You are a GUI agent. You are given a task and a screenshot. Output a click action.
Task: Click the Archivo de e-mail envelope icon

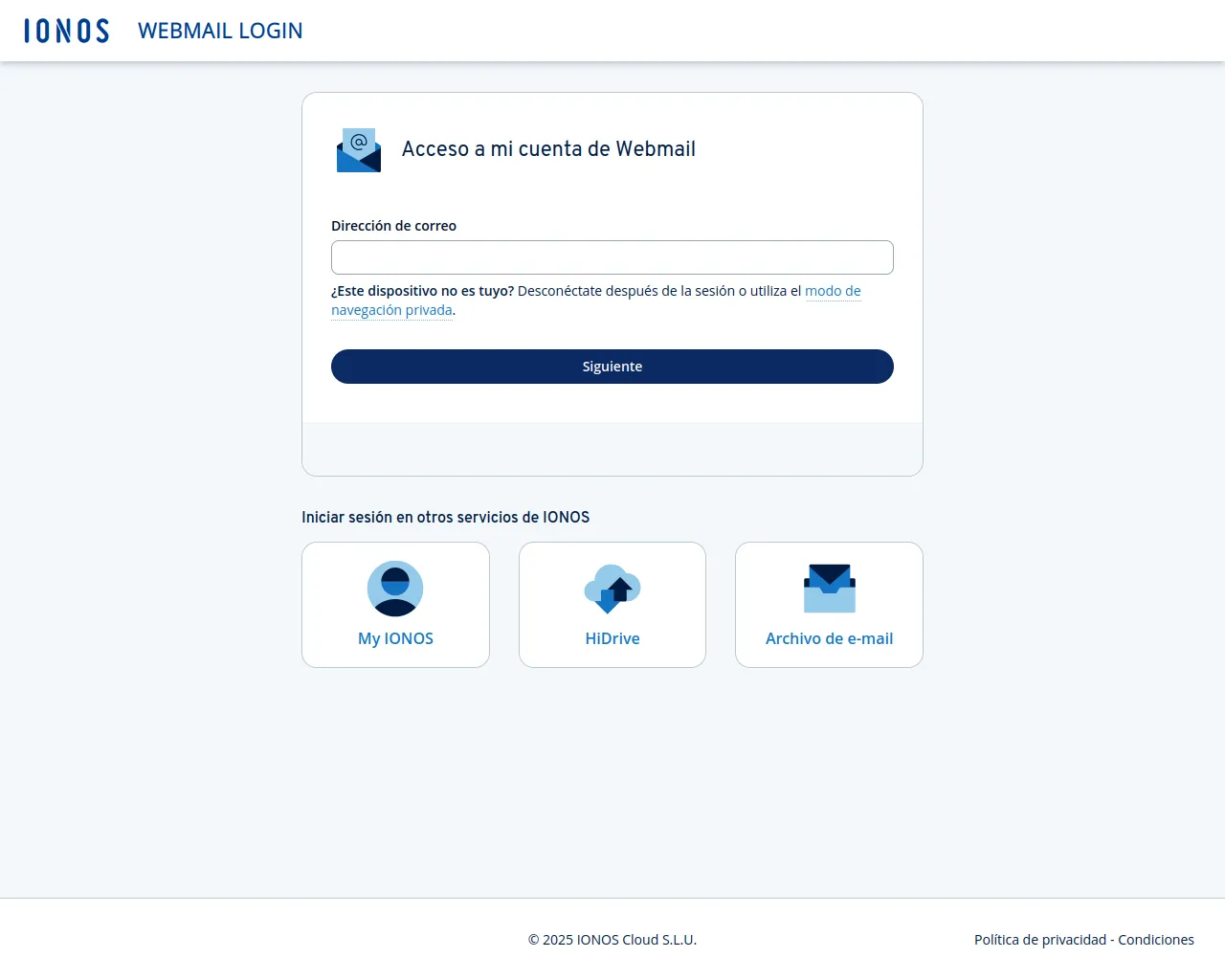click(829, 589)
